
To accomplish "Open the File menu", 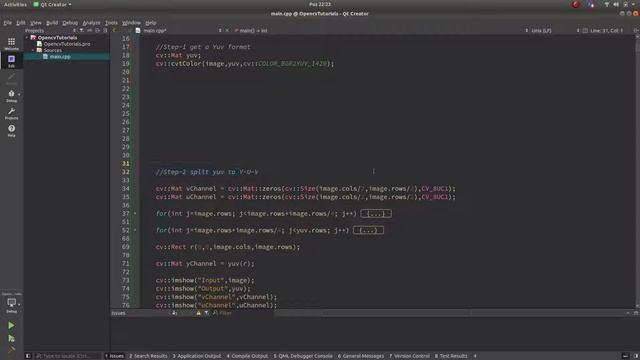I will (8, 23).
